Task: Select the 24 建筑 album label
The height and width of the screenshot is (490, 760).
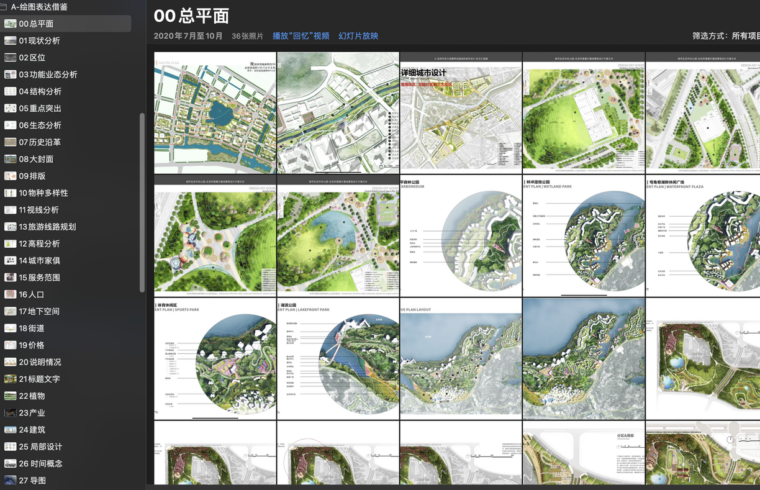Action: [32, 430]
